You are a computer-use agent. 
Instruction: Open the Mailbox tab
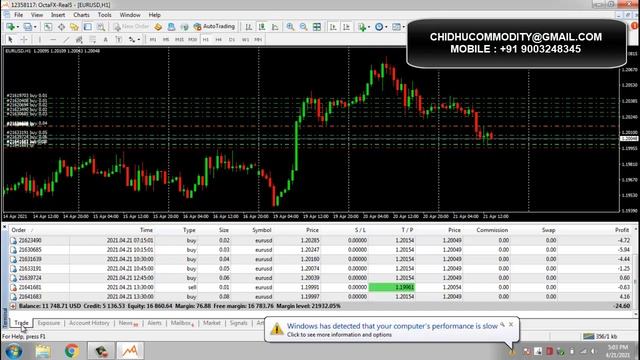[x=182, y=323]
